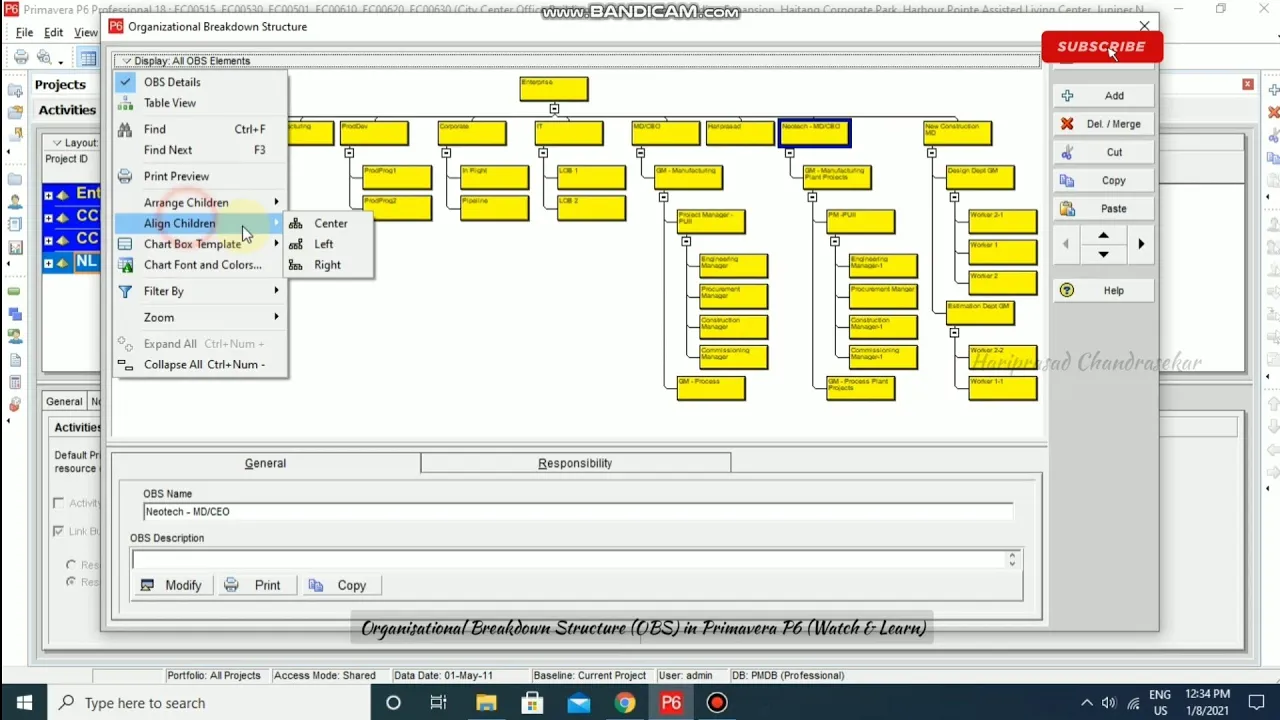Click the Add button icon
This screenshot has width=1280, height=720.
[x=1067, y=96]
